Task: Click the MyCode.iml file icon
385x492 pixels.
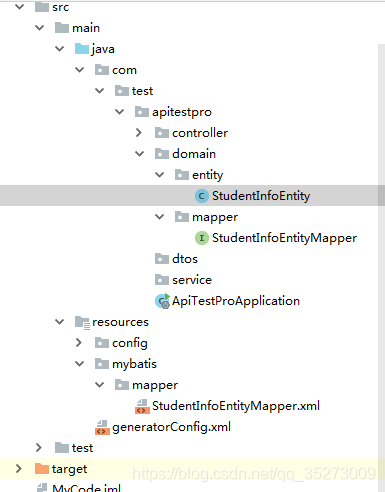Action: [x=42, y=487]
